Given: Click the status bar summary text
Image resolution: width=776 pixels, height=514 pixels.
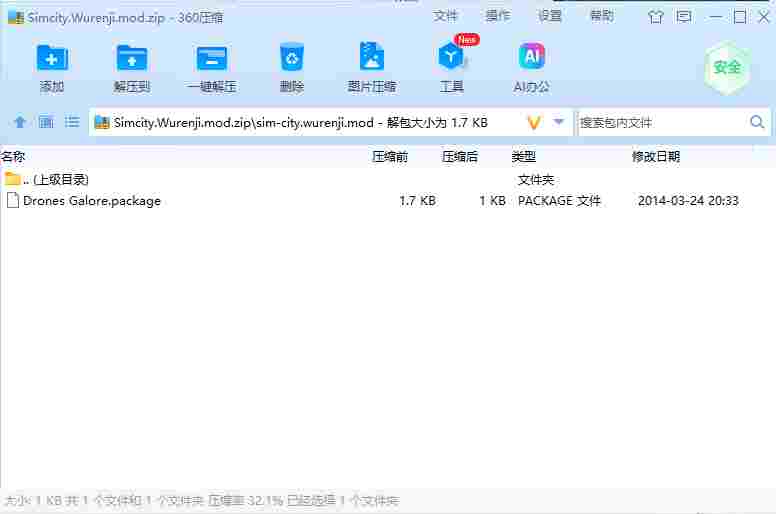Looking at the screenshot, I should pos(201,501).
